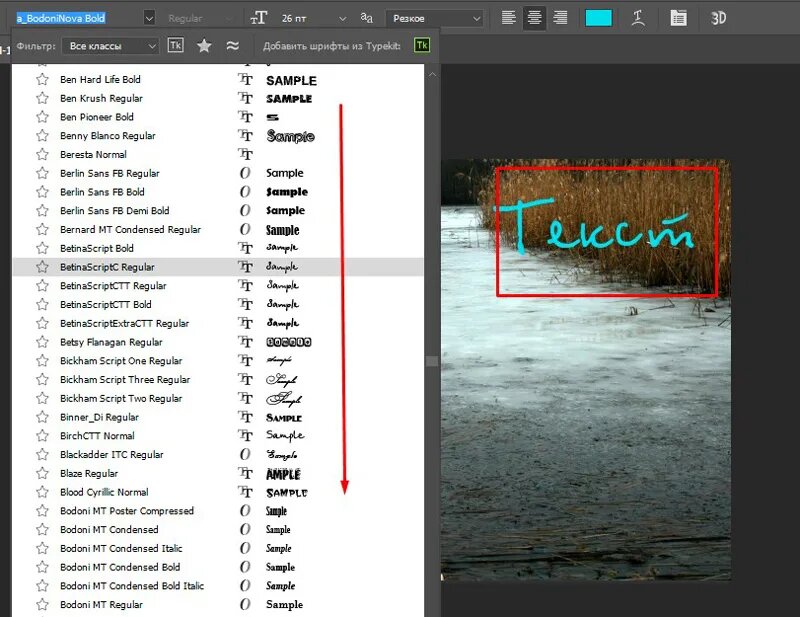Click the Benny Blanco Sample preview

tap(290, 136)
